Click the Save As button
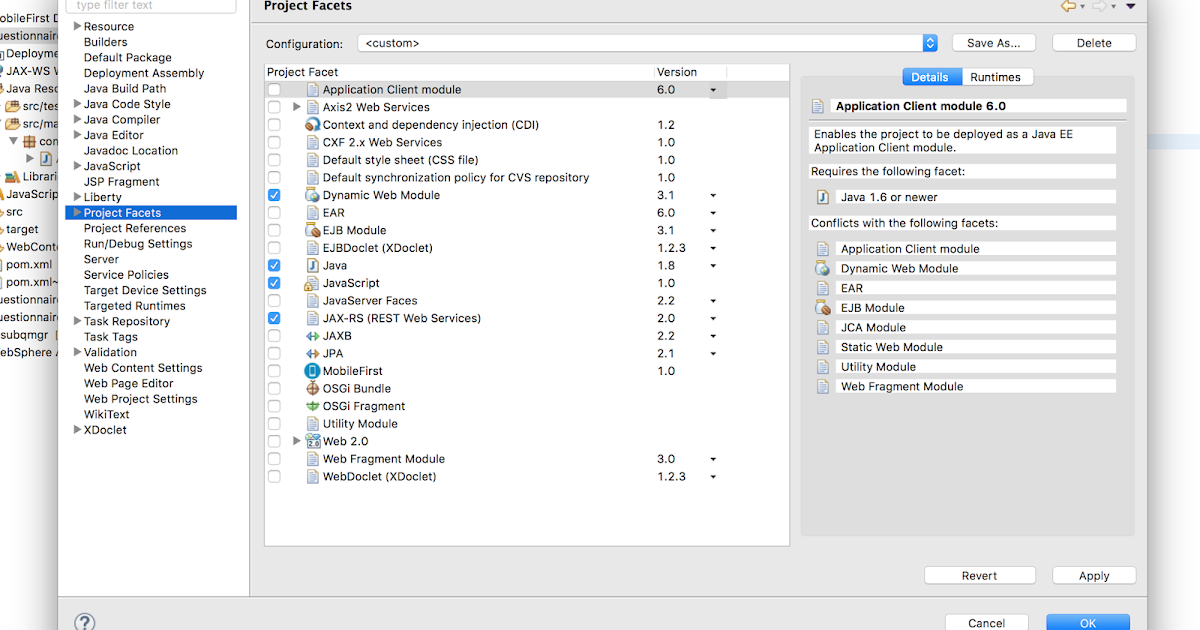Viewport: 1200px width, 630px height. [993, 42]
